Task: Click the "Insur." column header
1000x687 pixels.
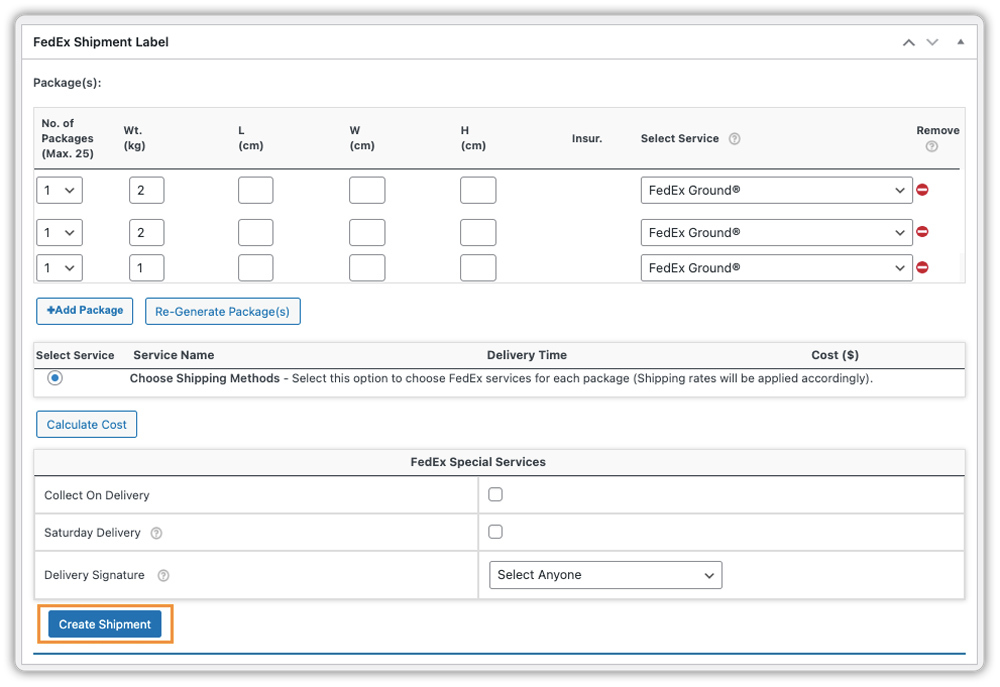Action: [x=587, y=138]
